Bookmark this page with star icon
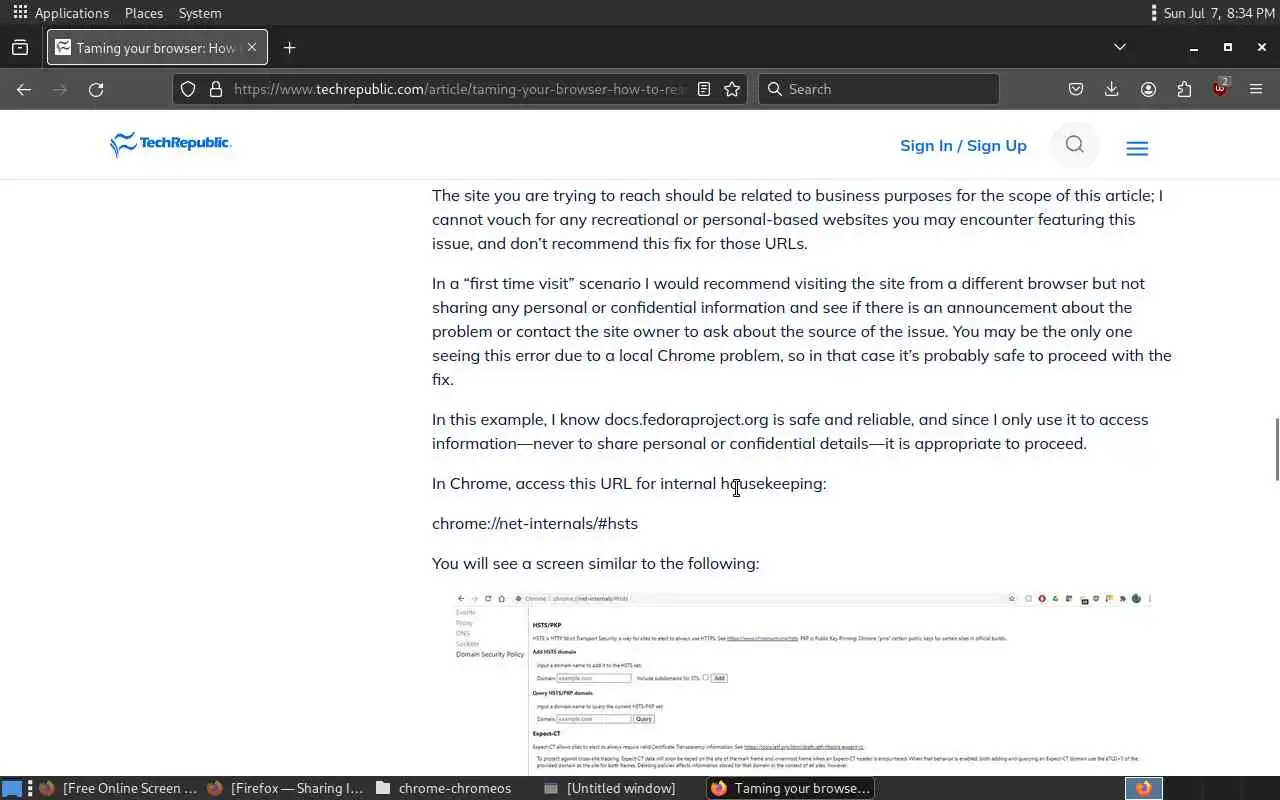1280x800 pixels. click(x=732, y=89)
